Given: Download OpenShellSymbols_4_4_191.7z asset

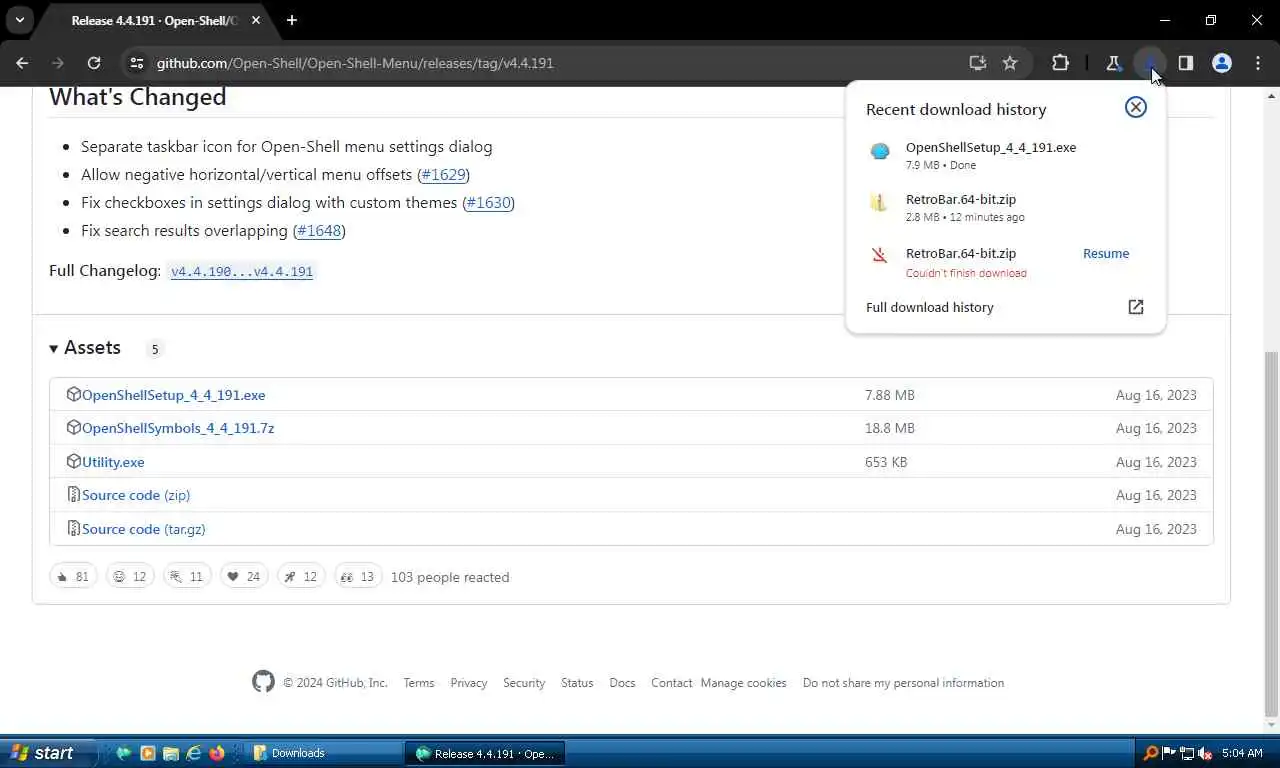Looking at the screenshot, I should pos(178,428).
